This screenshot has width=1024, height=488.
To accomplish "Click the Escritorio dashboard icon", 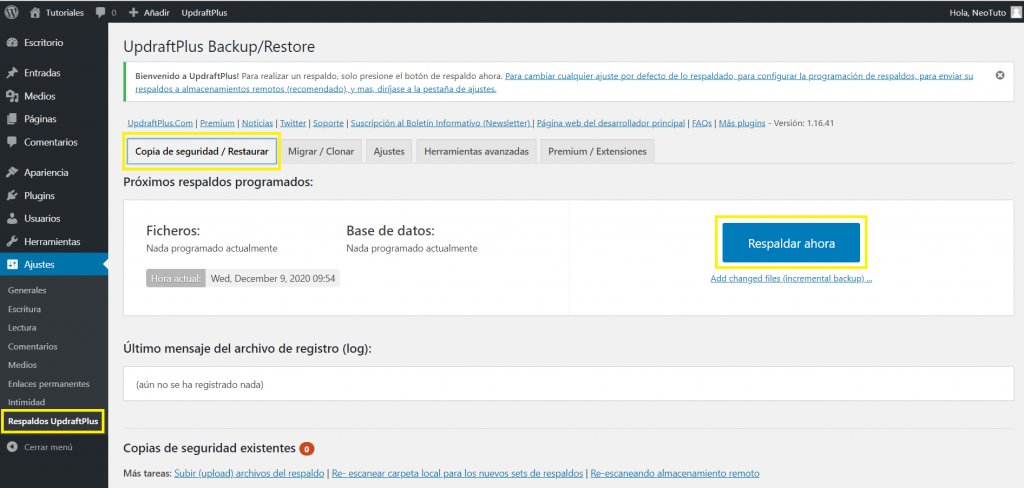I will [12, 42].
